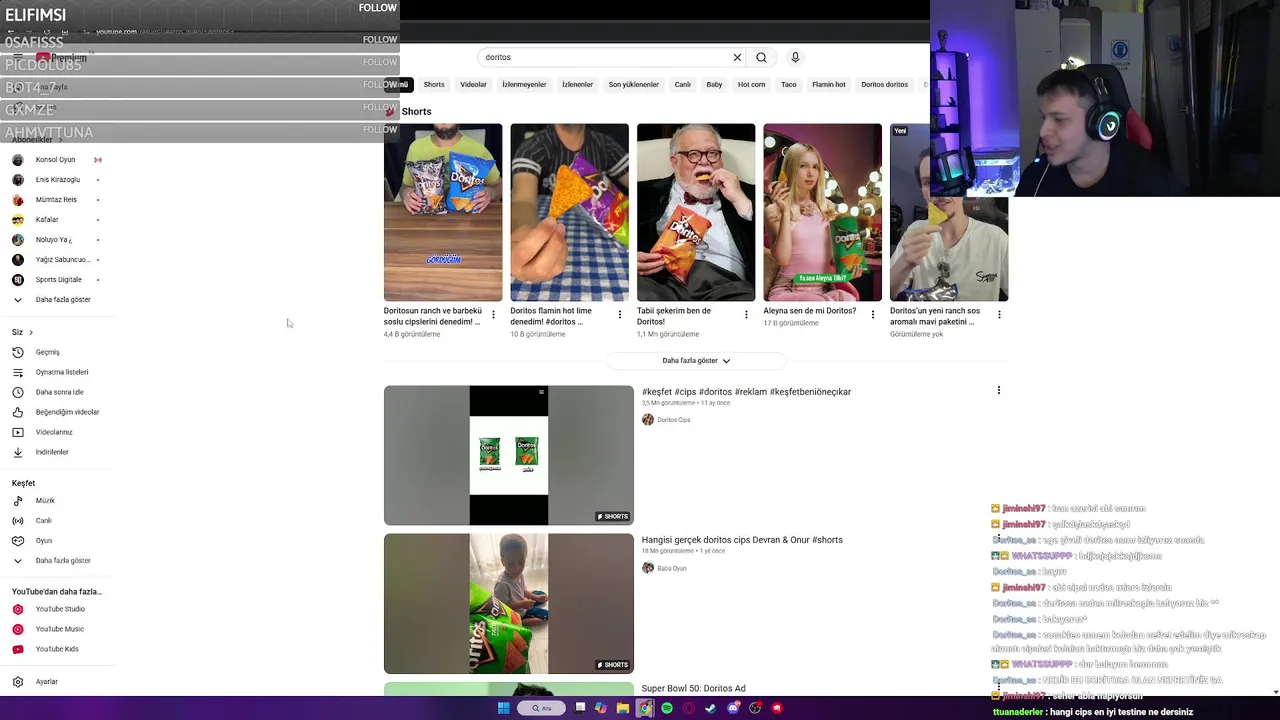Open Spotify from taskbar
This screenshot has width=1280, height=720.
click(667, 708)
